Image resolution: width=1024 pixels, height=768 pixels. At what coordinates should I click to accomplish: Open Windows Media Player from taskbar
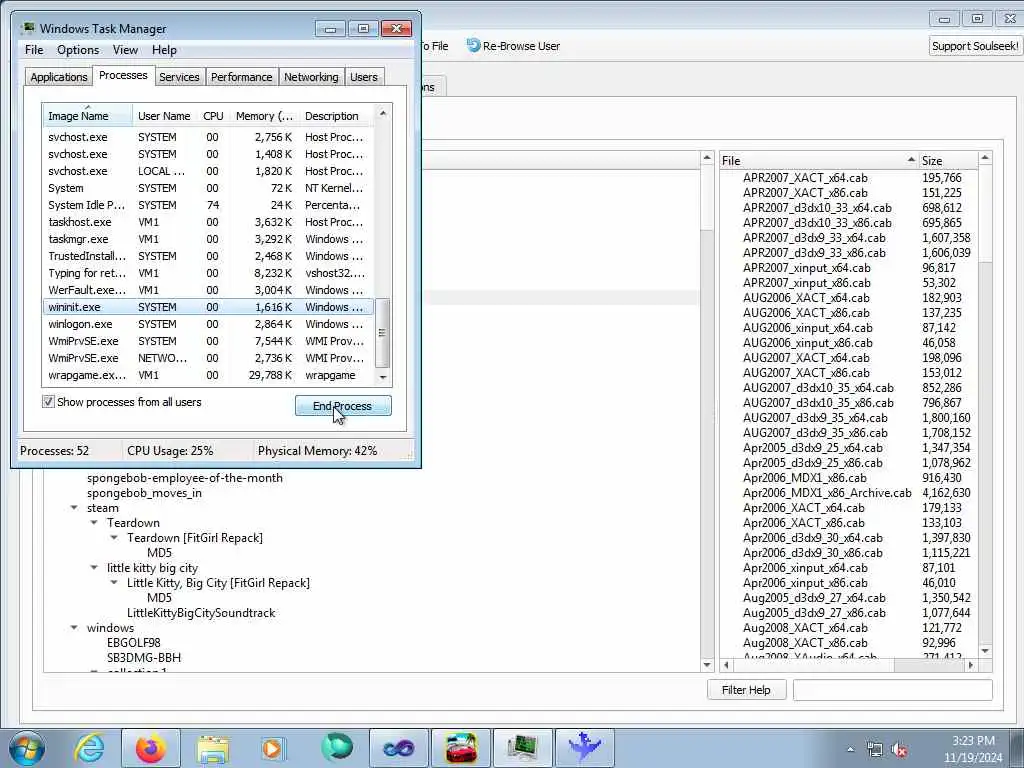click(x=273, y=748)
